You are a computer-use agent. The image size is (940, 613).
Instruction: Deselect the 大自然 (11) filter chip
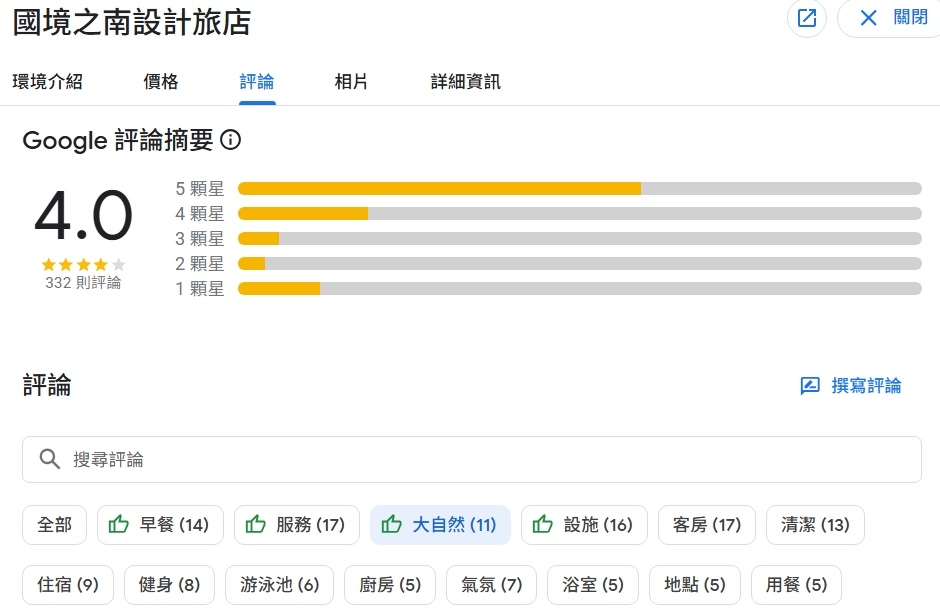(x=440, y=524)
